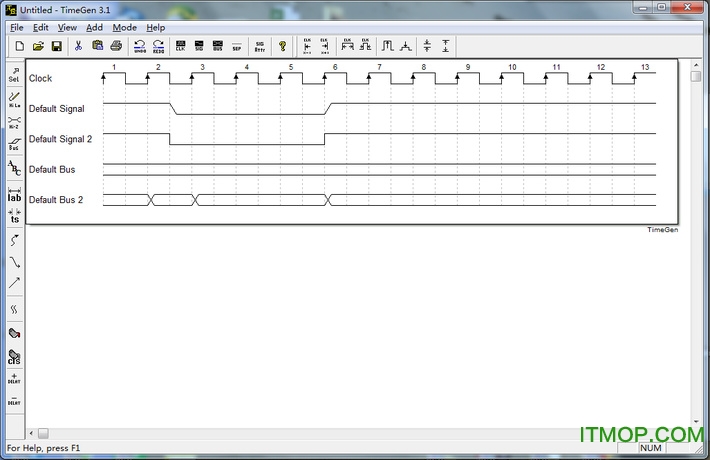710x460 pixels.
Task: Add a new CLK clock signal
Action: (180, 46)
